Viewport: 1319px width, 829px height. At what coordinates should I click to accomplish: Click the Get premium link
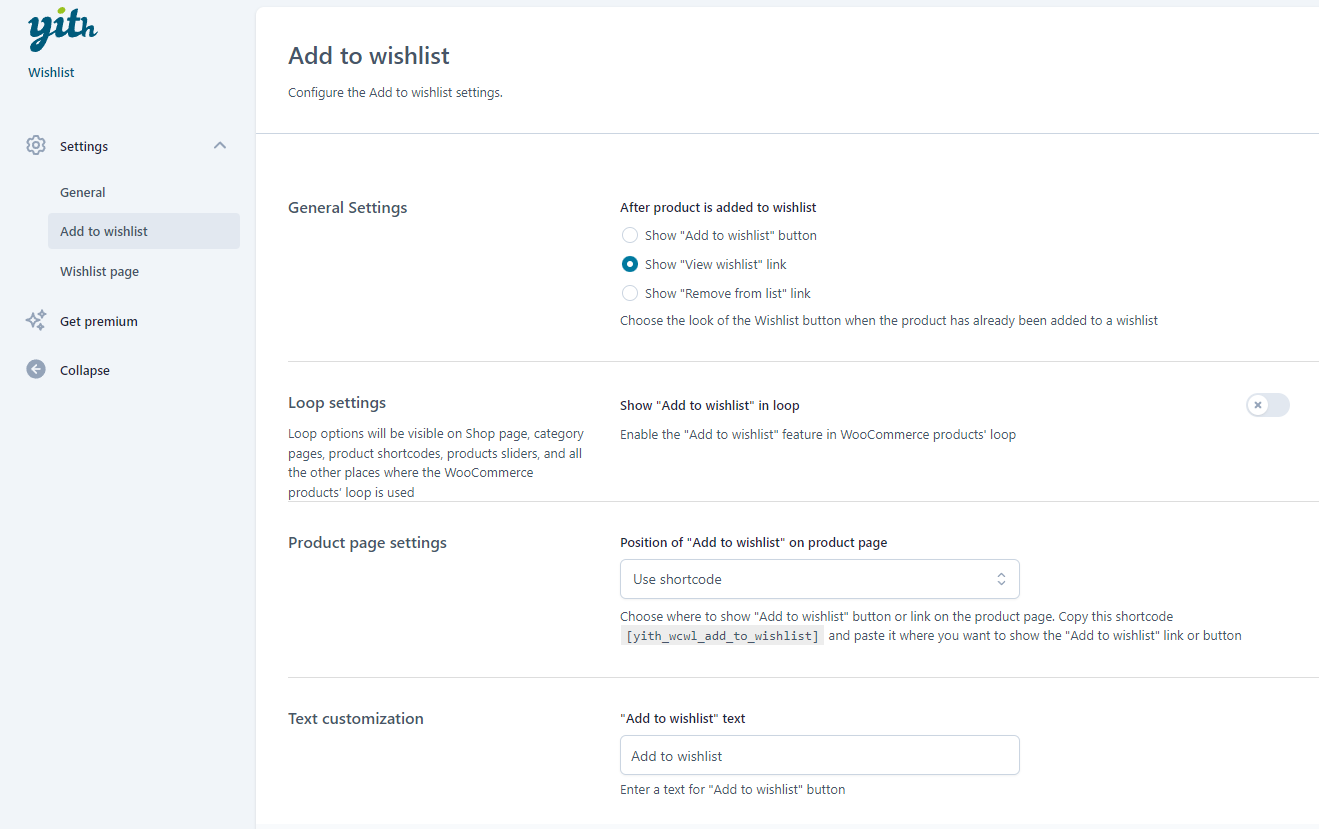99,322
